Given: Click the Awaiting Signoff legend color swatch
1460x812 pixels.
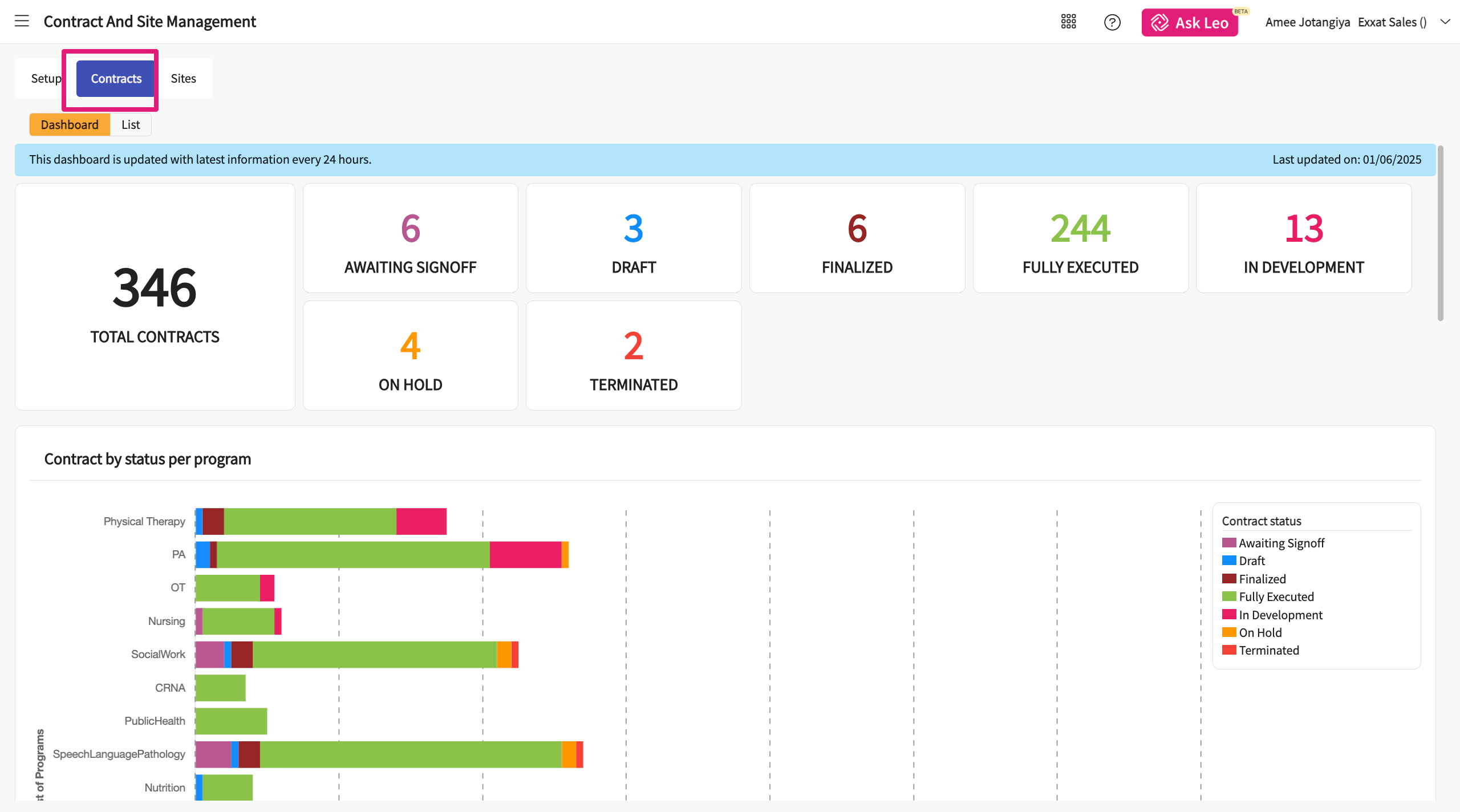Looking at the screenshot, I should [1228, 542].
